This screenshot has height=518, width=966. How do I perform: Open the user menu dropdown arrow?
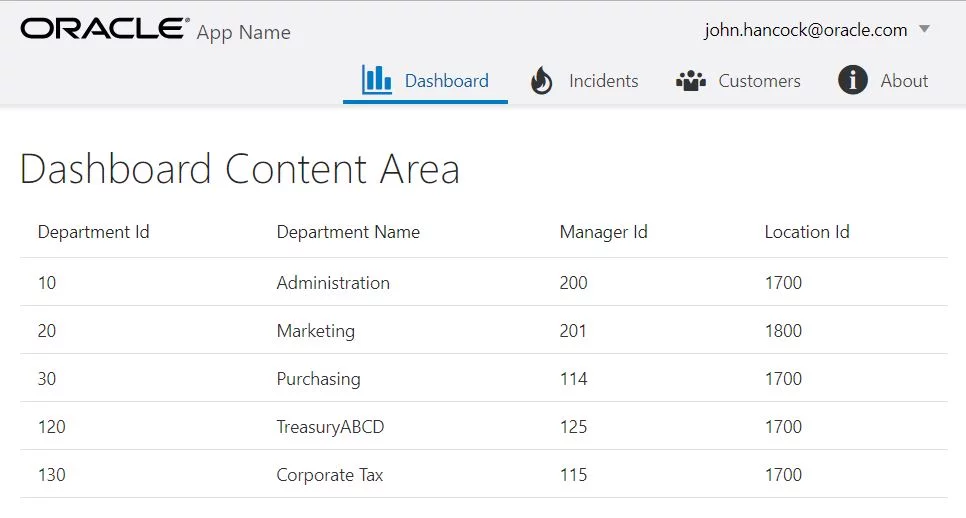click(924, 29)
